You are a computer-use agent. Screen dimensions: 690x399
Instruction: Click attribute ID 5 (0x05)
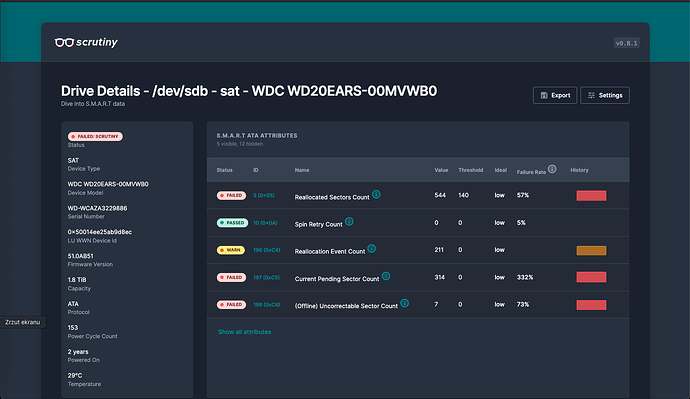coord(264,195)
